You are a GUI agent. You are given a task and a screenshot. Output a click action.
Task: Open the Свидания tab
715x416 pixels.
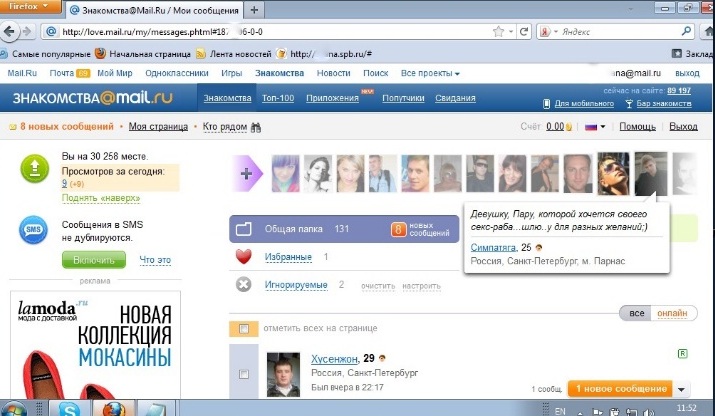455,98
